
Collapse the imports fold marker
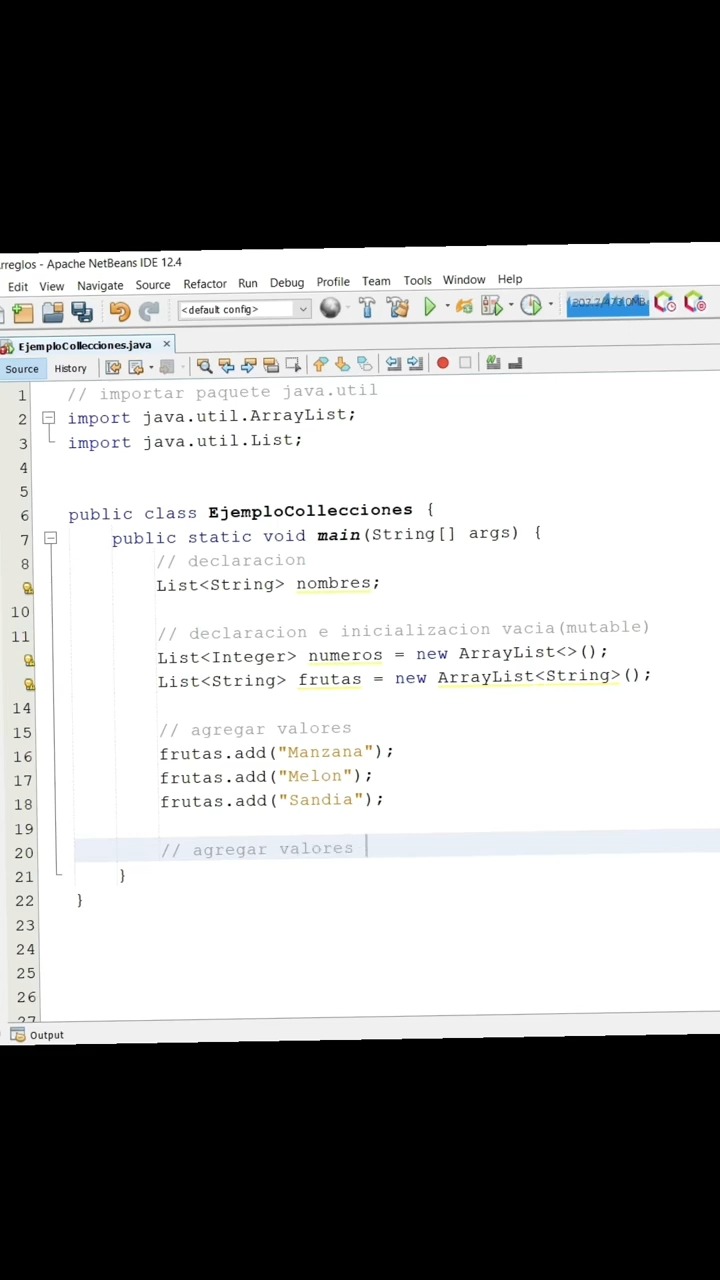(48, 419)
